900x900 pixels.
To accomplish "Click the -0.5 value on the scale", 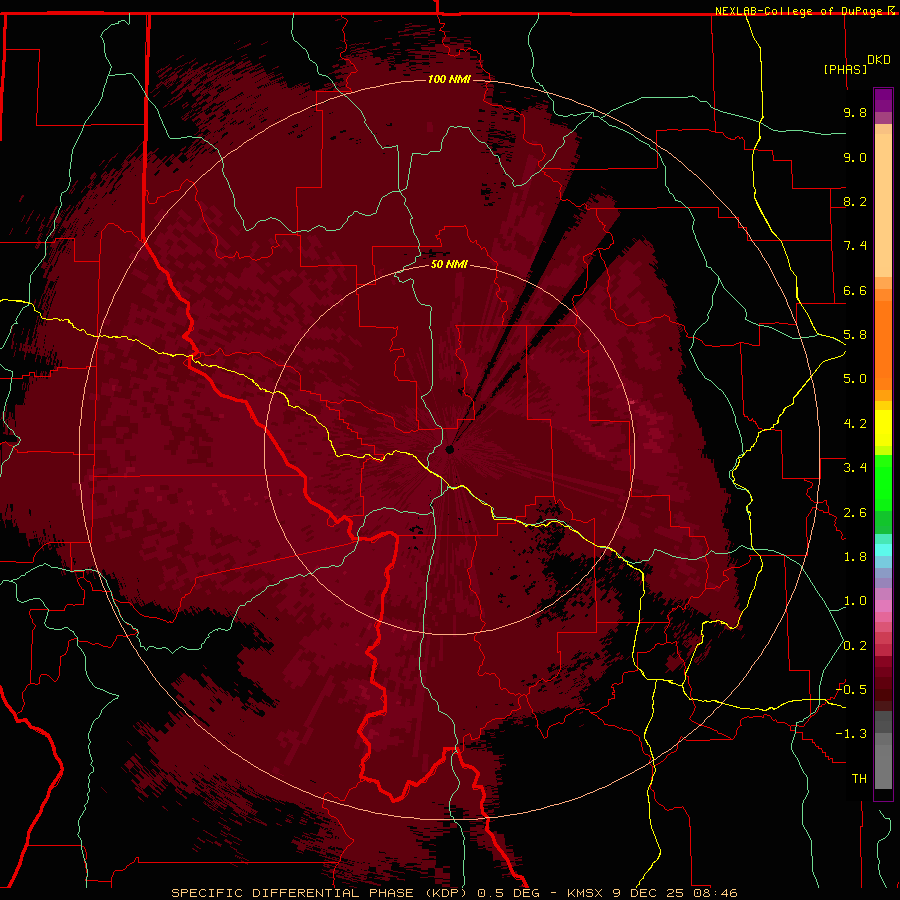I will tap(851, 690).
